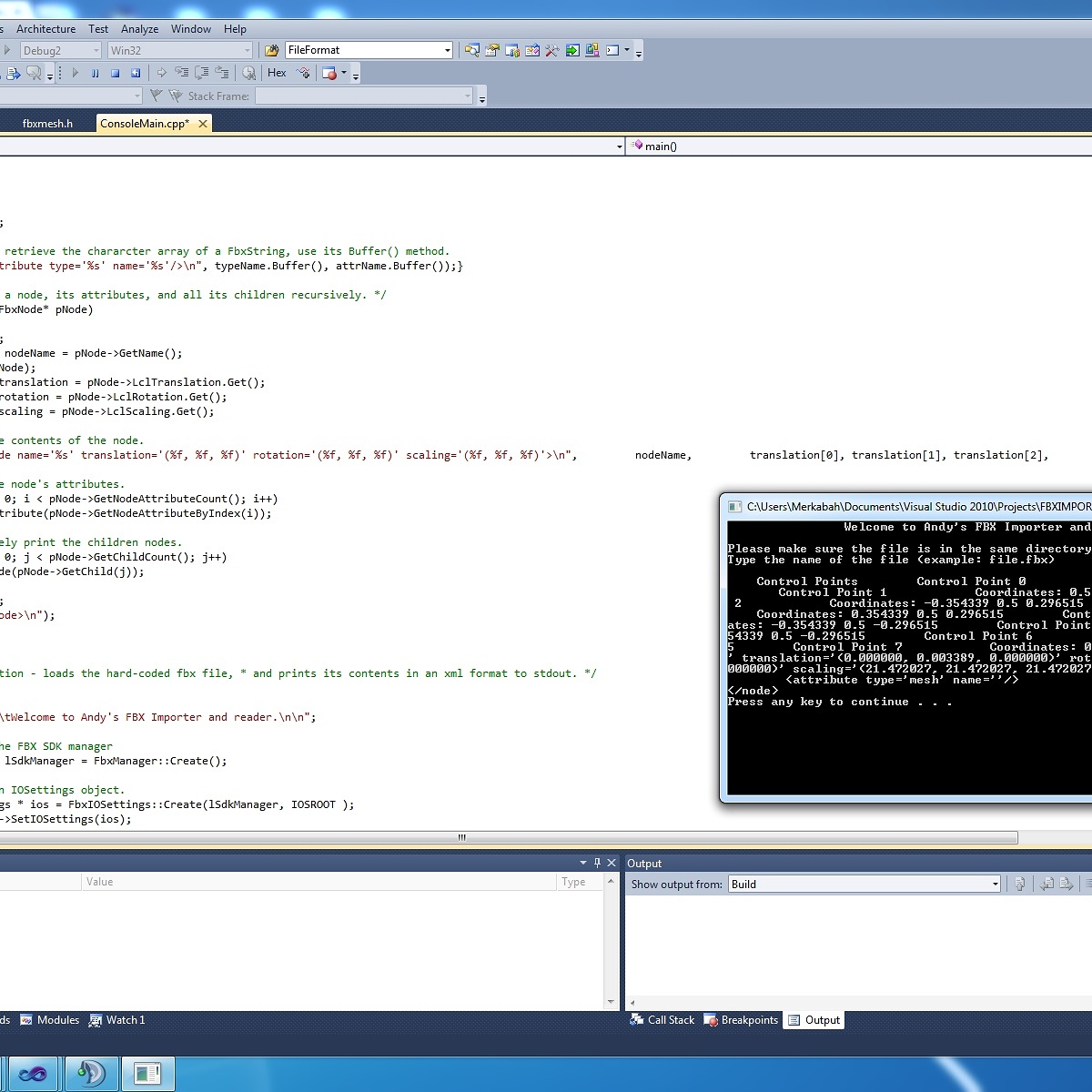Screen dimensions: 1092x1092
Task: Open the scope navigation dropdown left of main()
Action: [x=620, y=146]
